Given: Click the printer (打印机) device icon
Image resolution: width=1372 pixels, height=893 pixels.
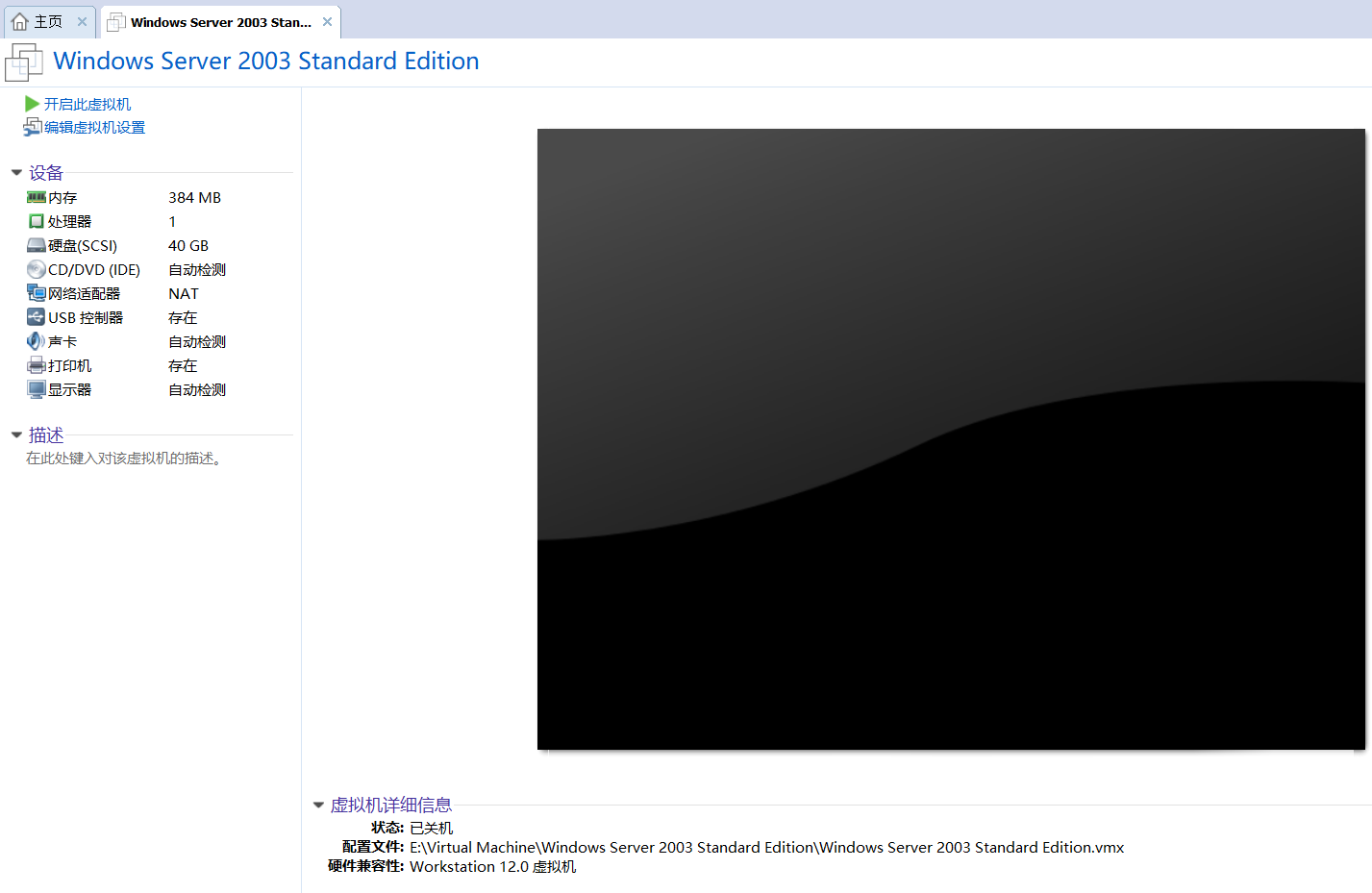Looking at the screenshot, I should point(37,365).
